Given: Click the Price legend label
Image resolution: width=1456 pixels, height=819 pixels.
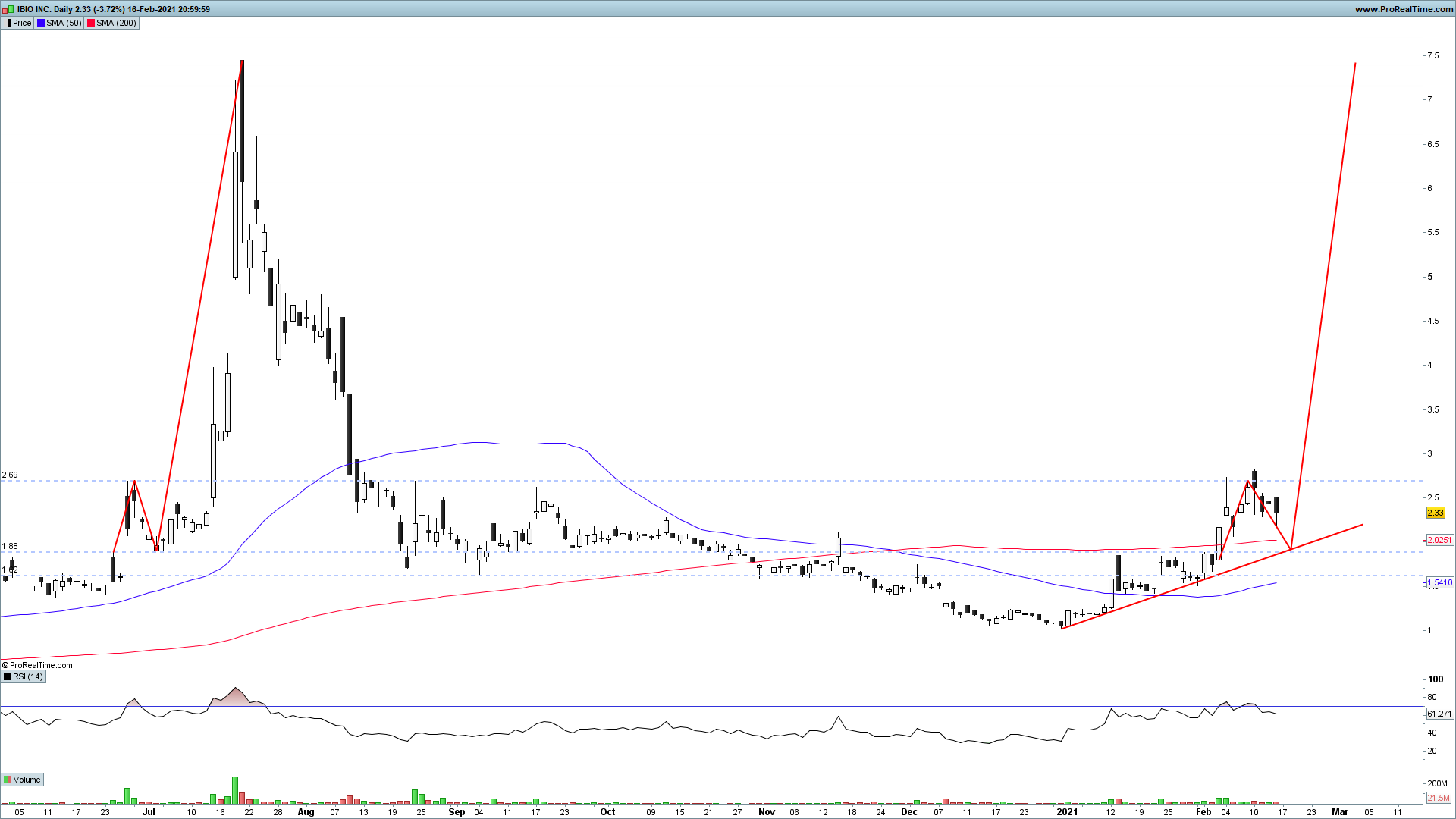Looking at the screenshot, I should tap(22, 23).
